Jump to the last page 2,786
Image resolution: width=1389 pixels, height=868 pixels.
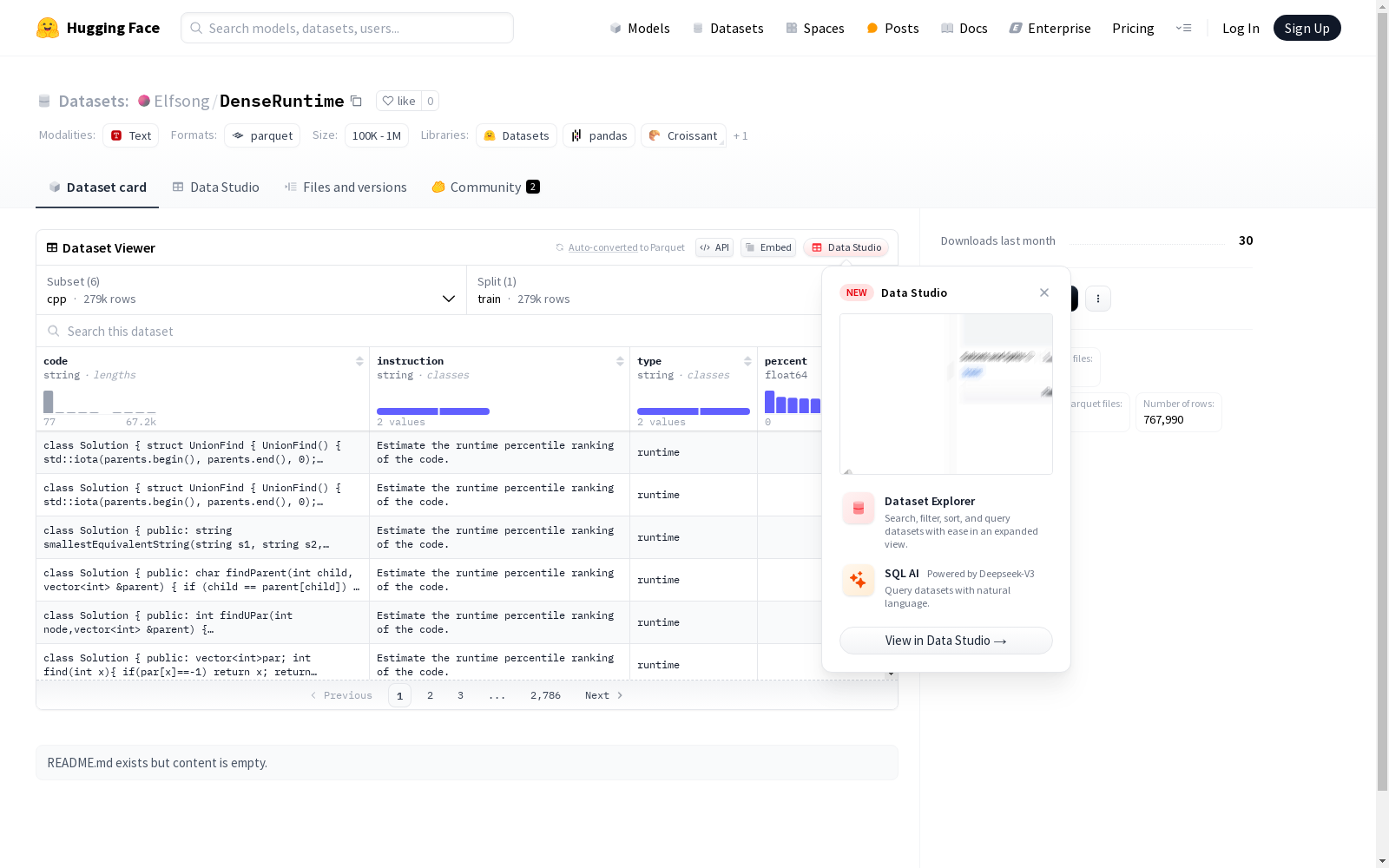click(545, 695)
